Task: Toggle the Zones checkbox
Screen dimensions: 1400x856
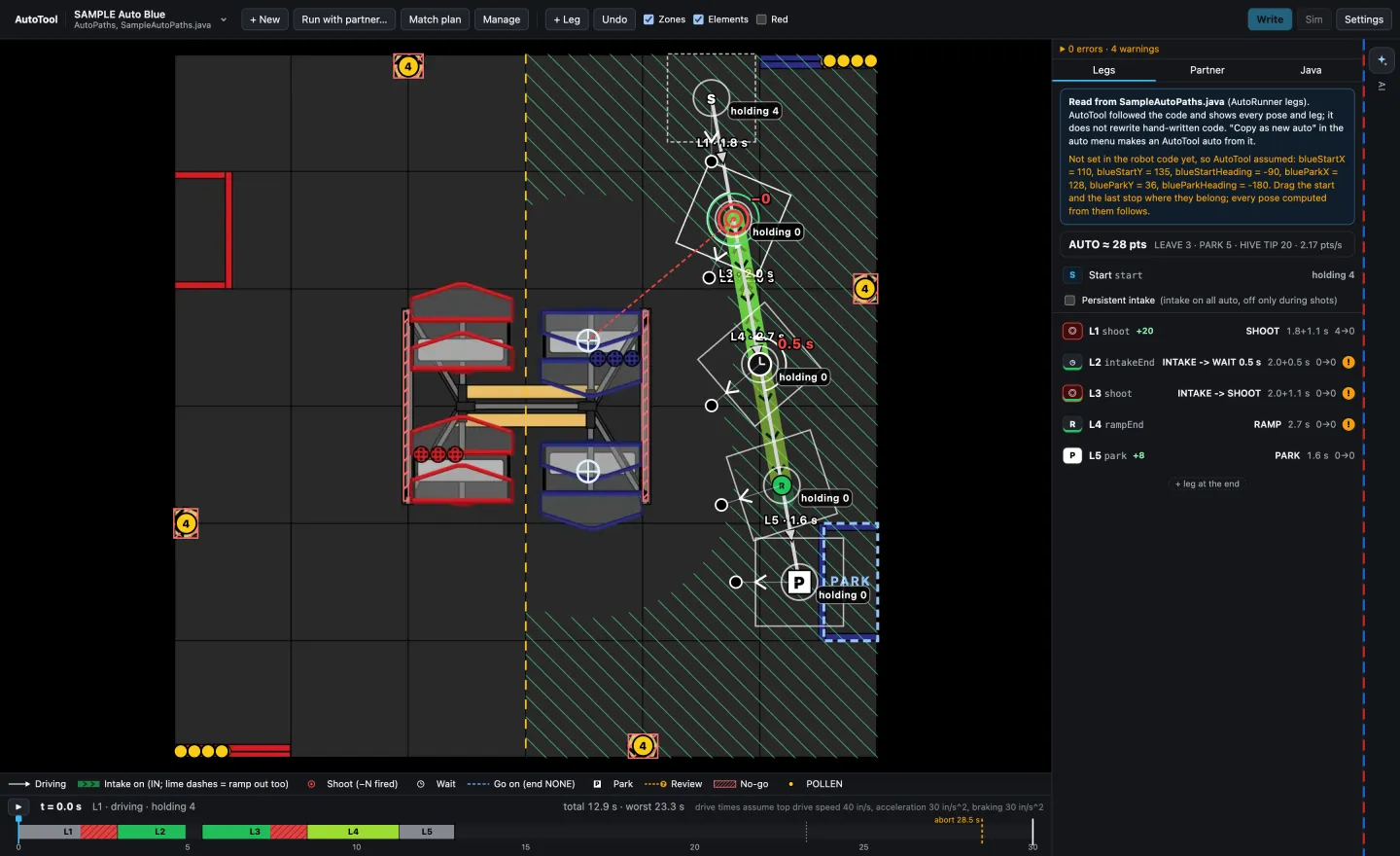Action: (x=648, y=19)
